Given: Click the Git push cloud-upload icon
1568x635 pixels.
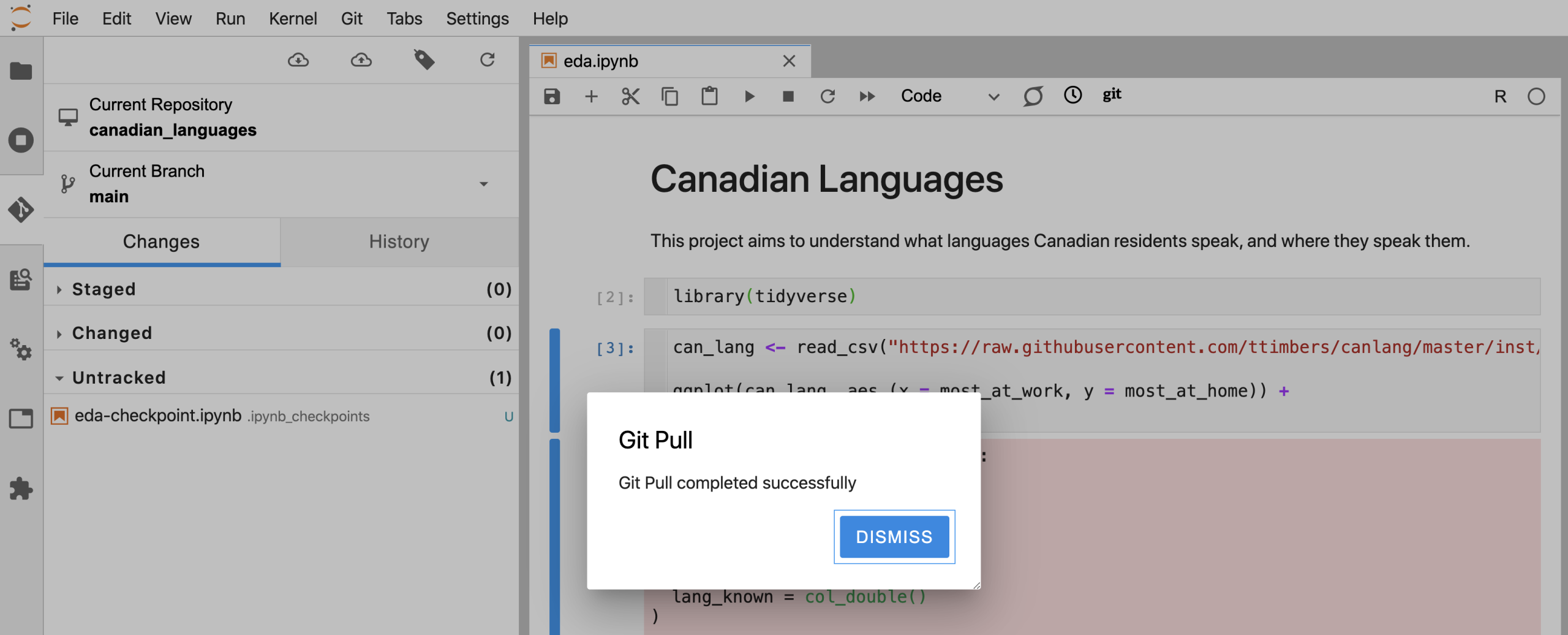Looking at the screenshot, I should pyautogui.click(x=361, y=60).
